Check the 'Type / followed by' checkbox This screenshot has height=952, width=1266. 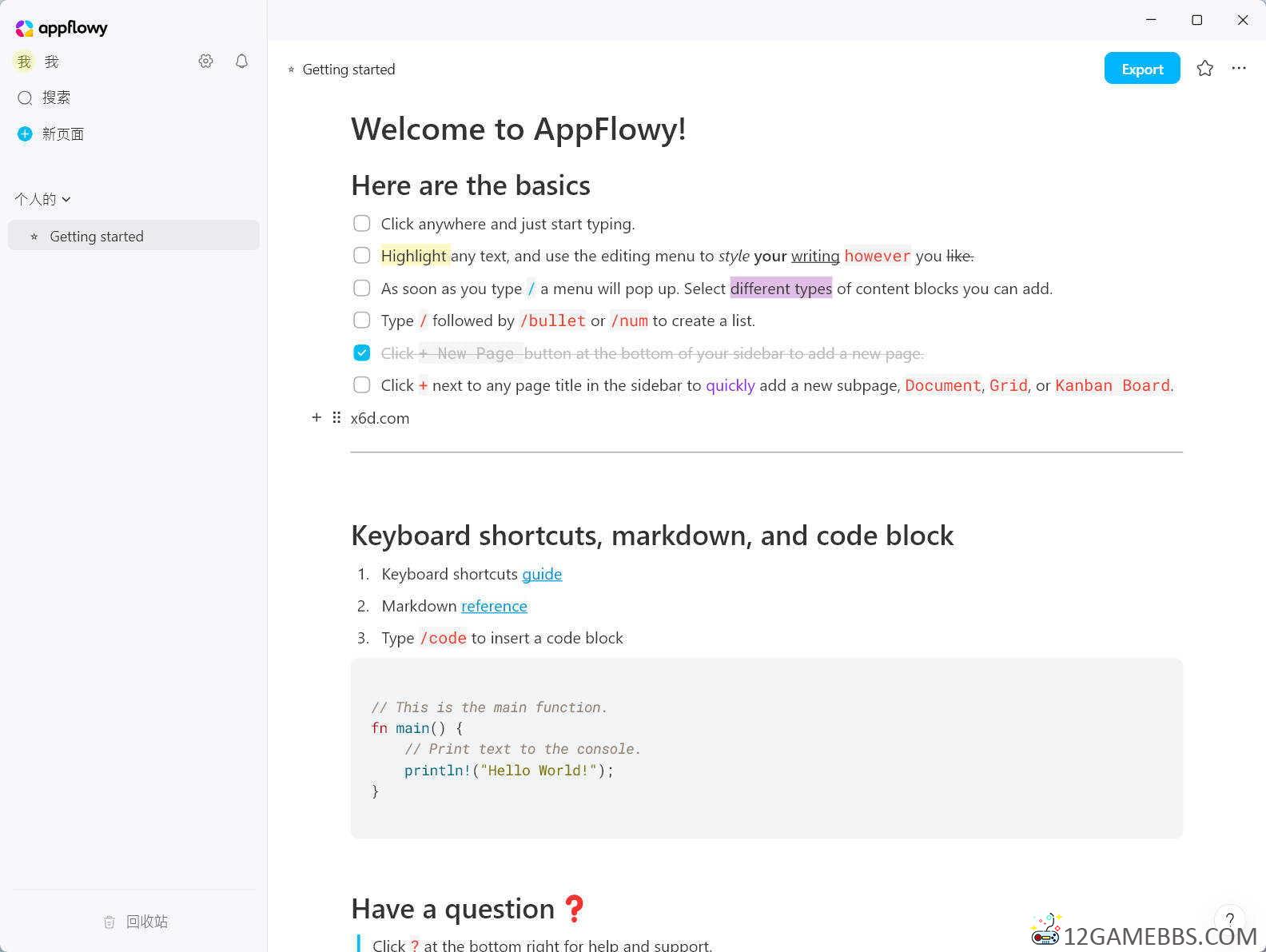362,320
